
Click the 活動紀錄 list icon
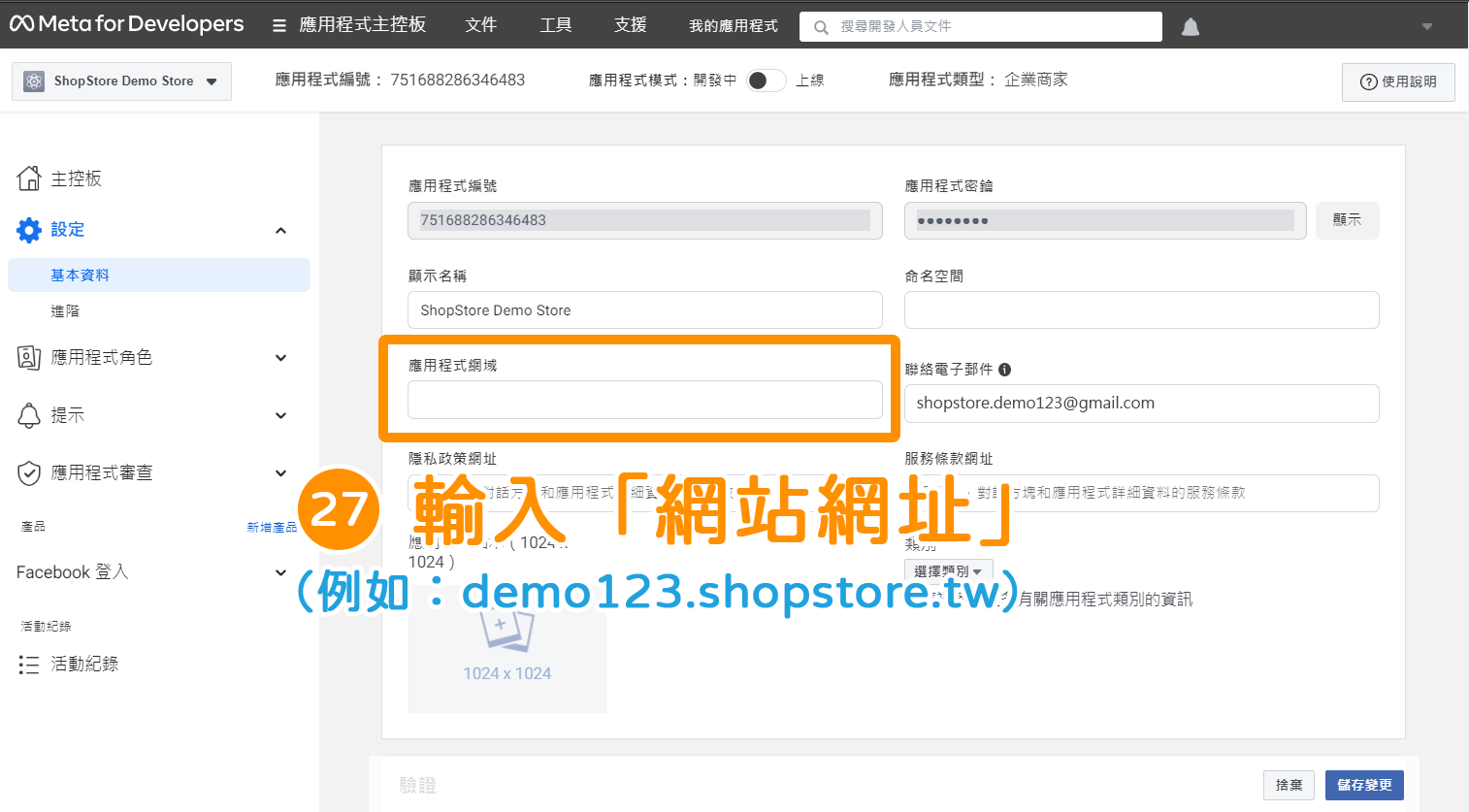coord(29,665)
